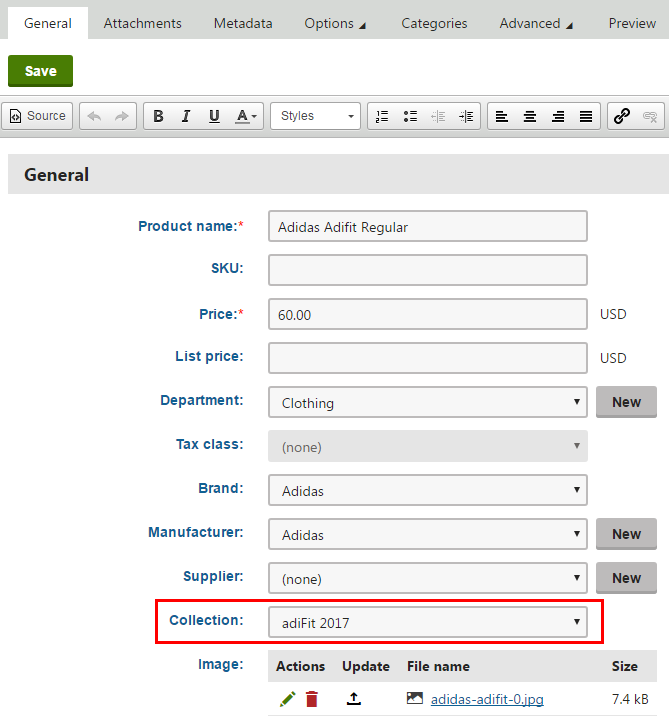Click the green Save button
This screenshot has width=669, height=719.
point(40,71)
